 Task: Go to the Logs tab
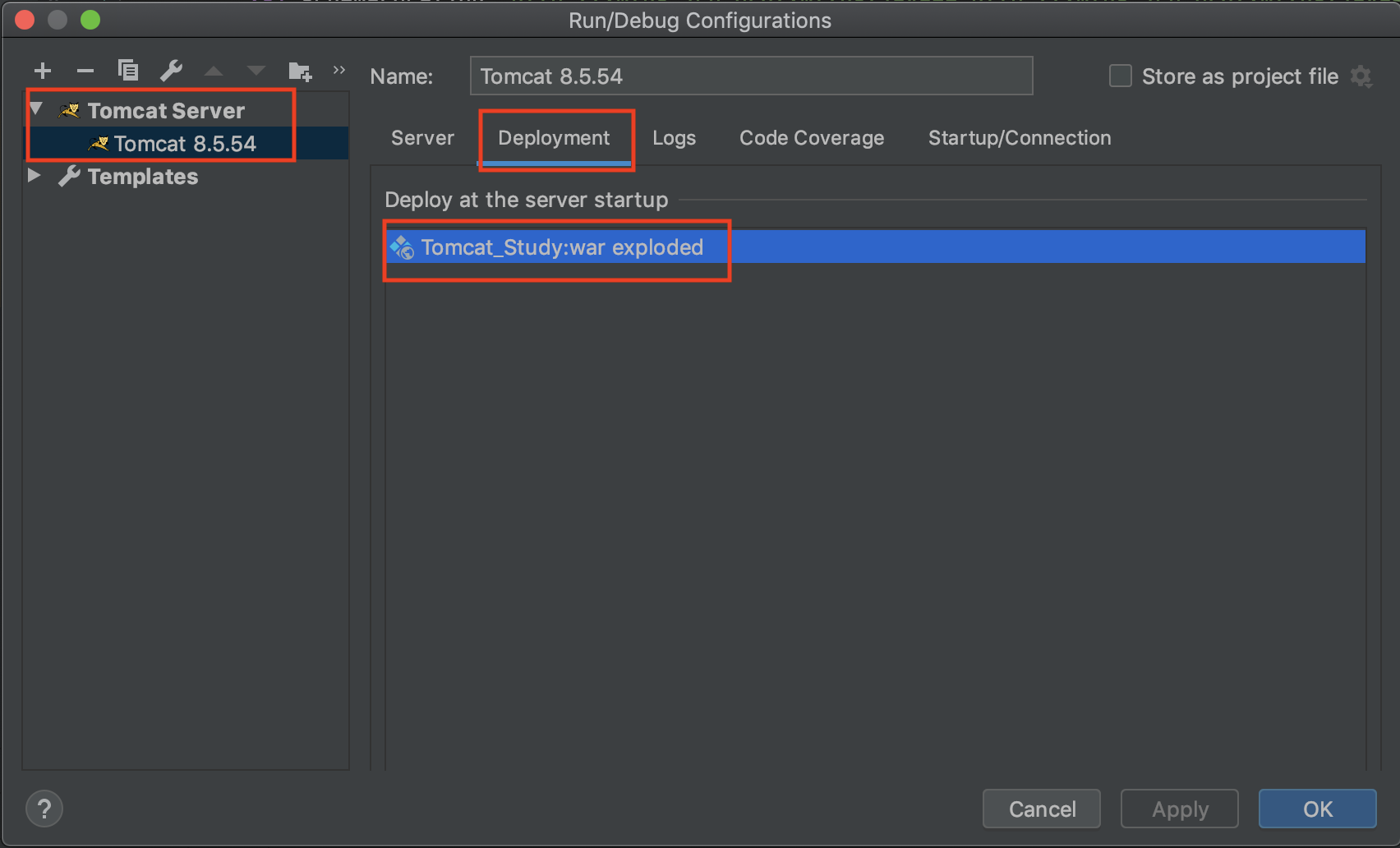point(674,138)
